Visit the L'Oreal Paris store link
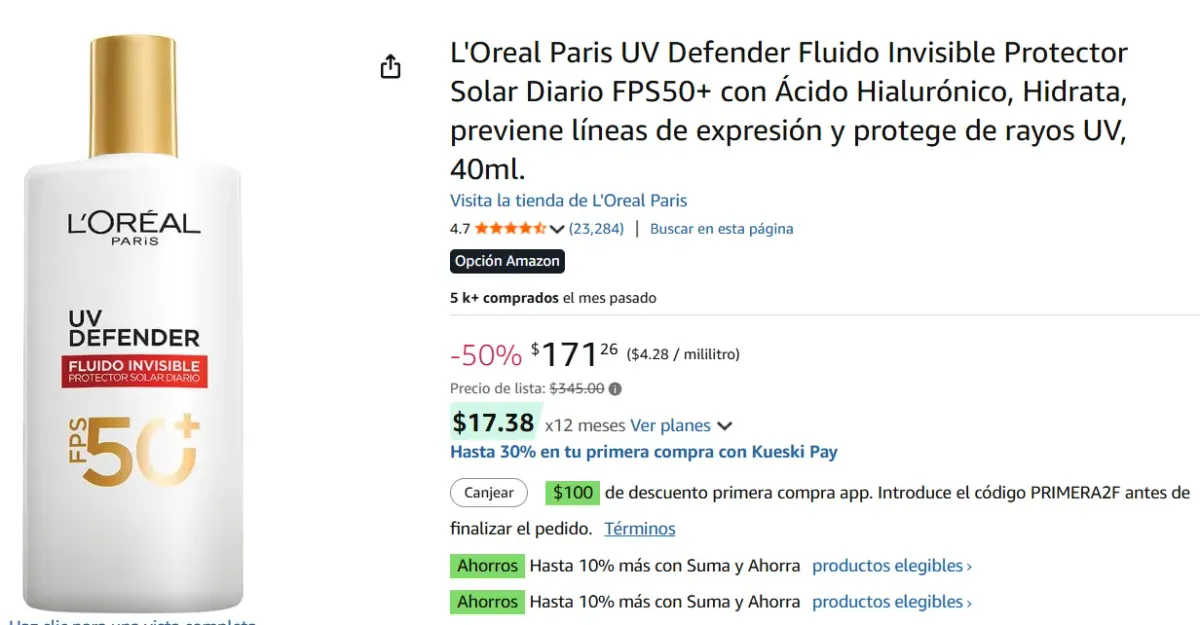The width and height of the screenshot is (1200, 625). pyautogui.click(x=568, y=200)
